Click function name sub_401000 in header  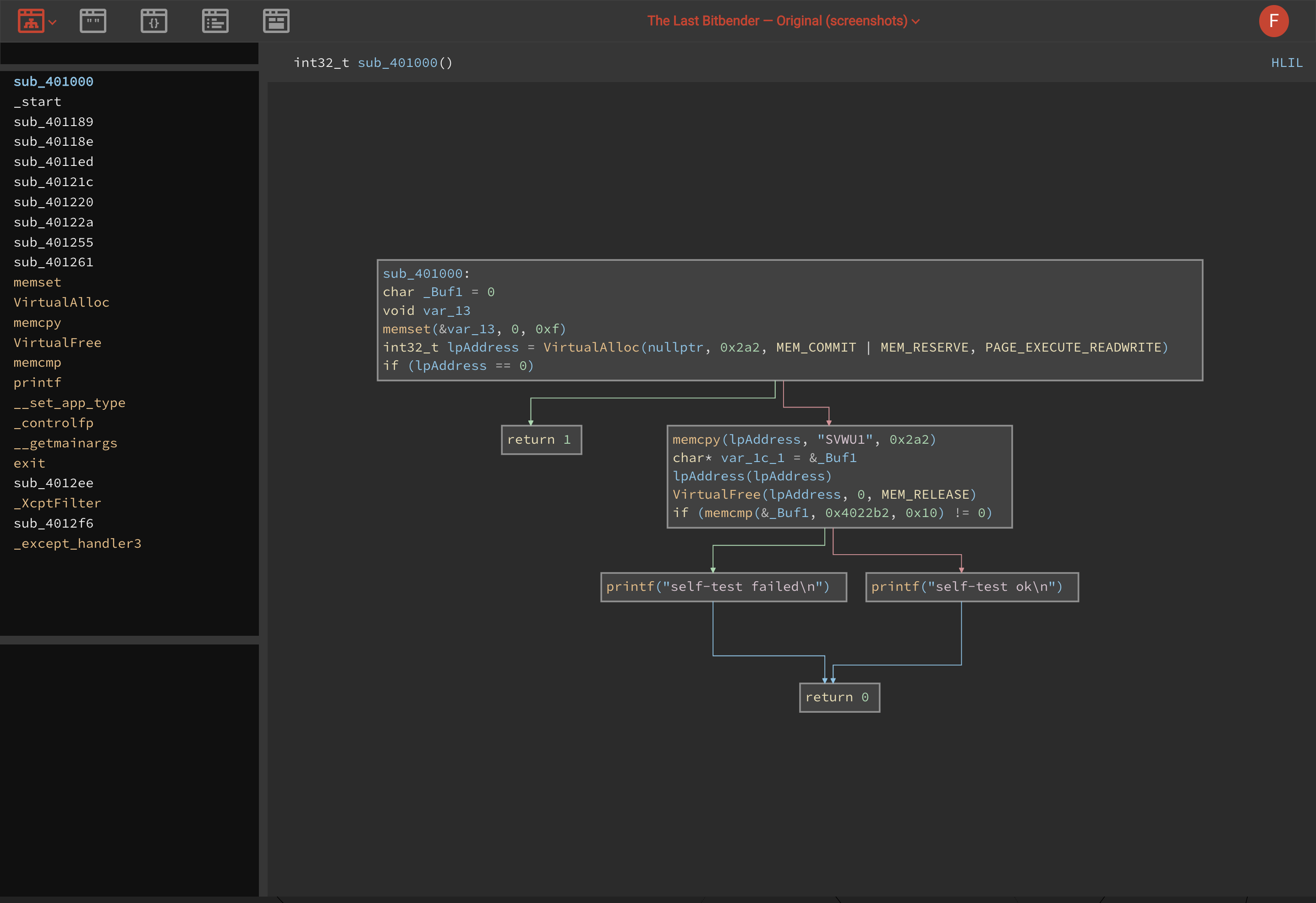click(398, 63)
